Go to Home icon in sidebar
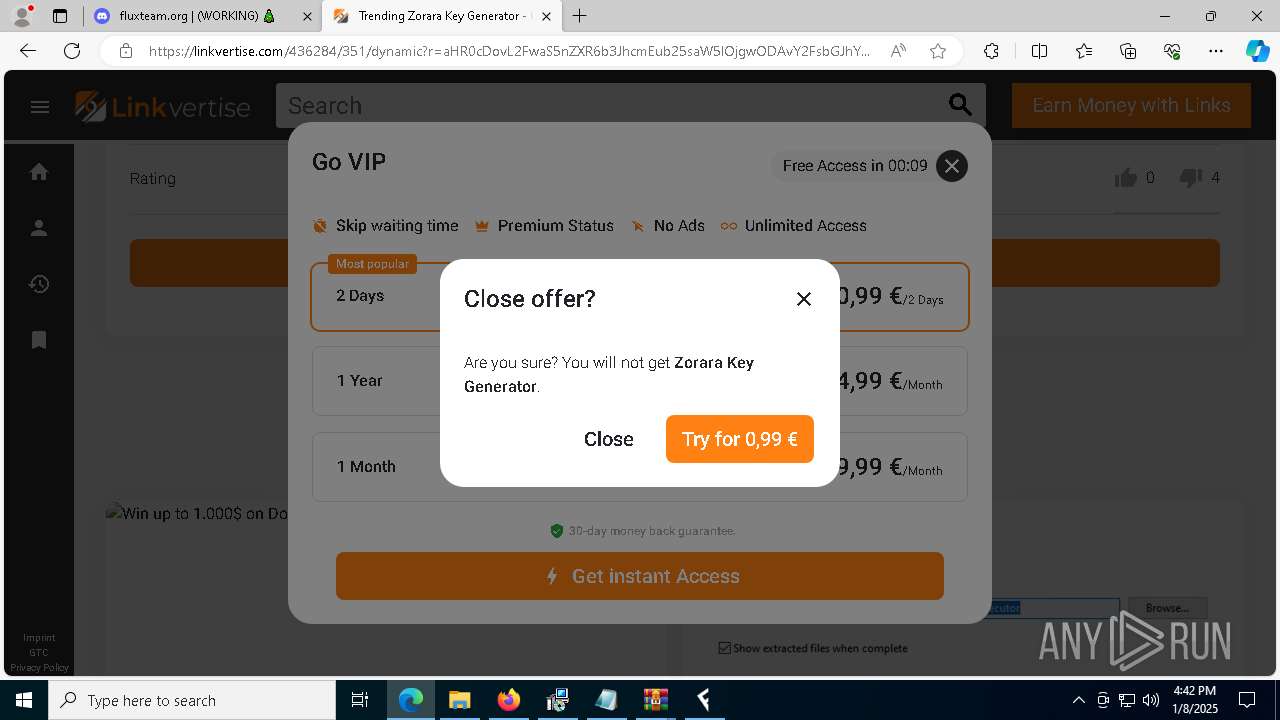 pyautogui.click(x=39, y=172)
